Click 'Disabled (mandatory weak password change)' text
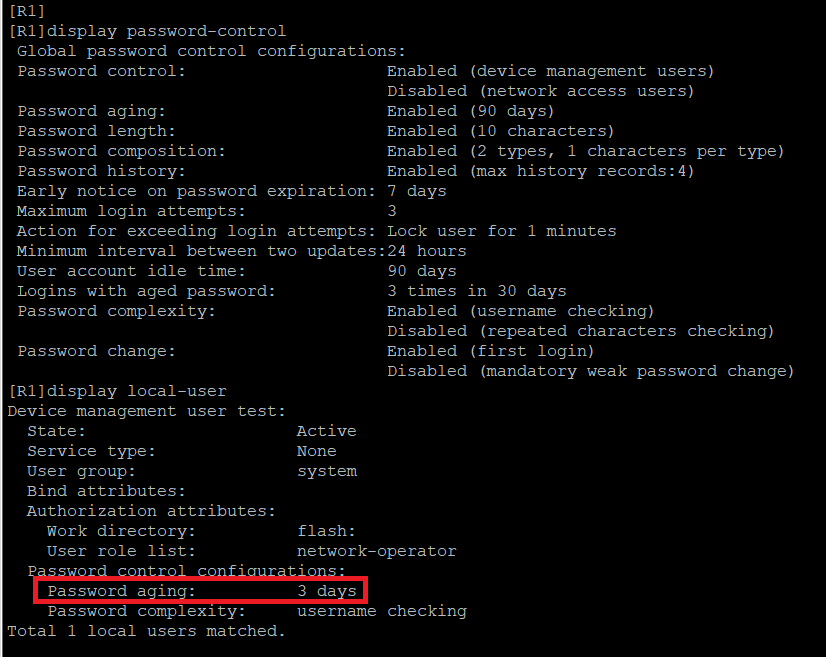 pos(590,371)
